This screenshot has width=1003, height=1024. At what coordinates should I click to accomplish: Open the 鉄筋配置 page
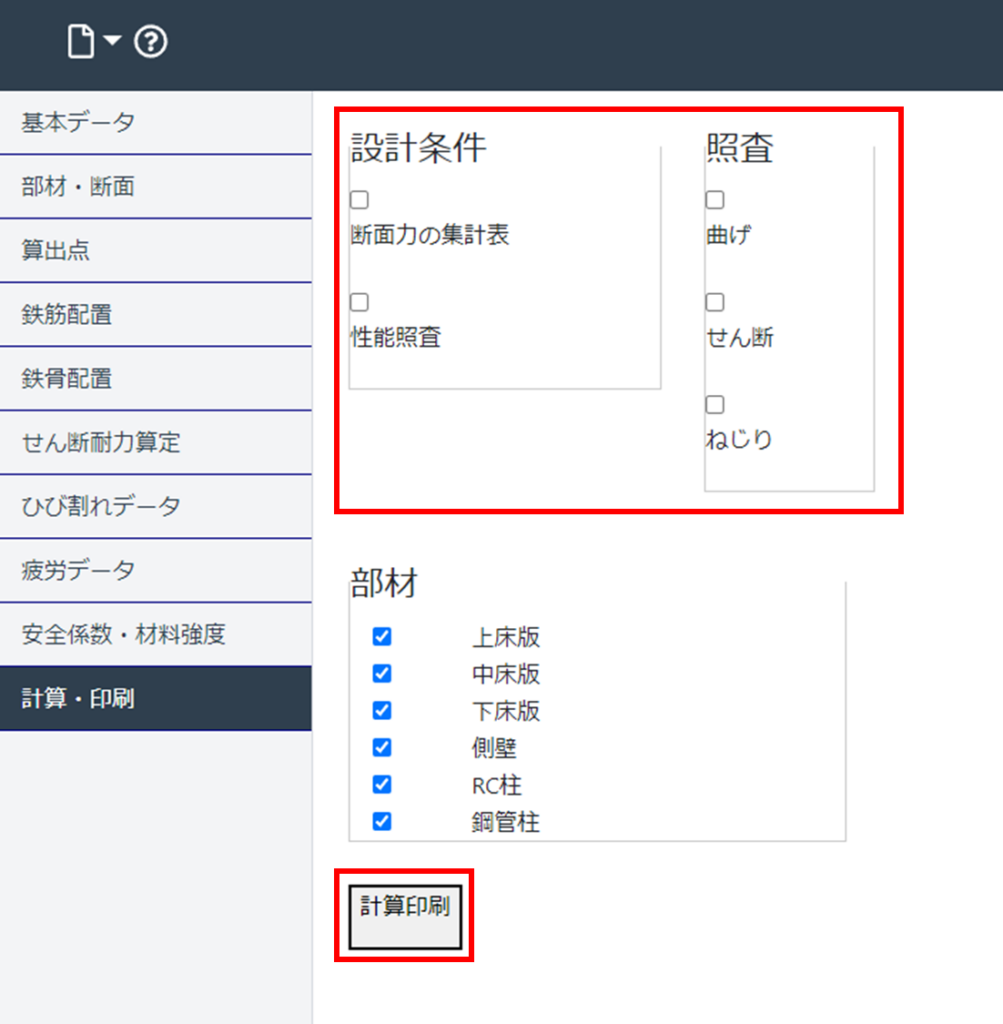coord(155,315)
